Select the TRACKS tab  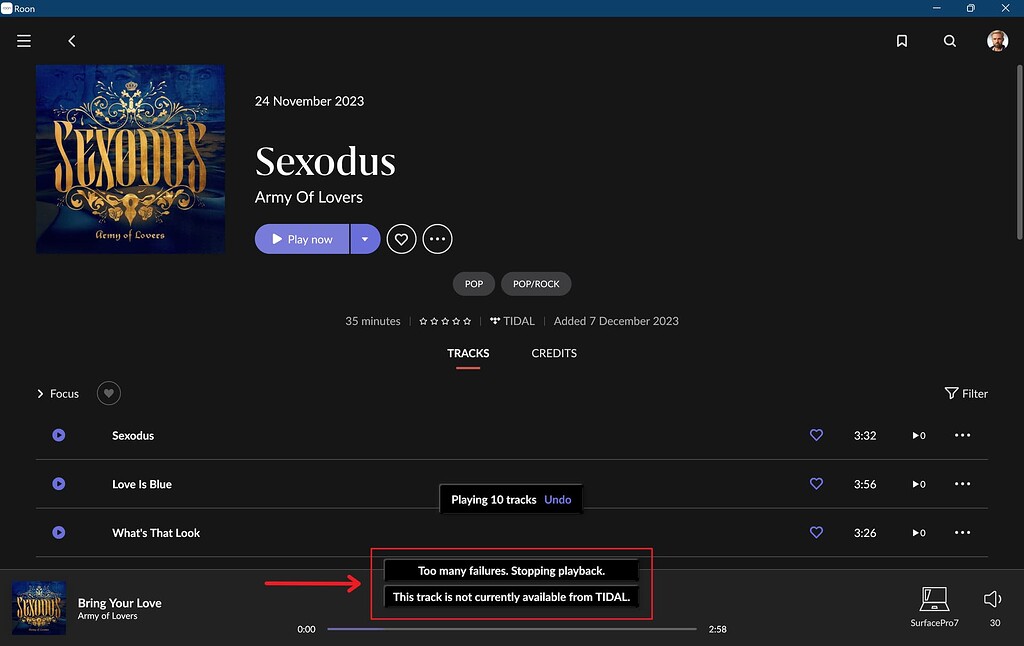[x=467, y=353]
